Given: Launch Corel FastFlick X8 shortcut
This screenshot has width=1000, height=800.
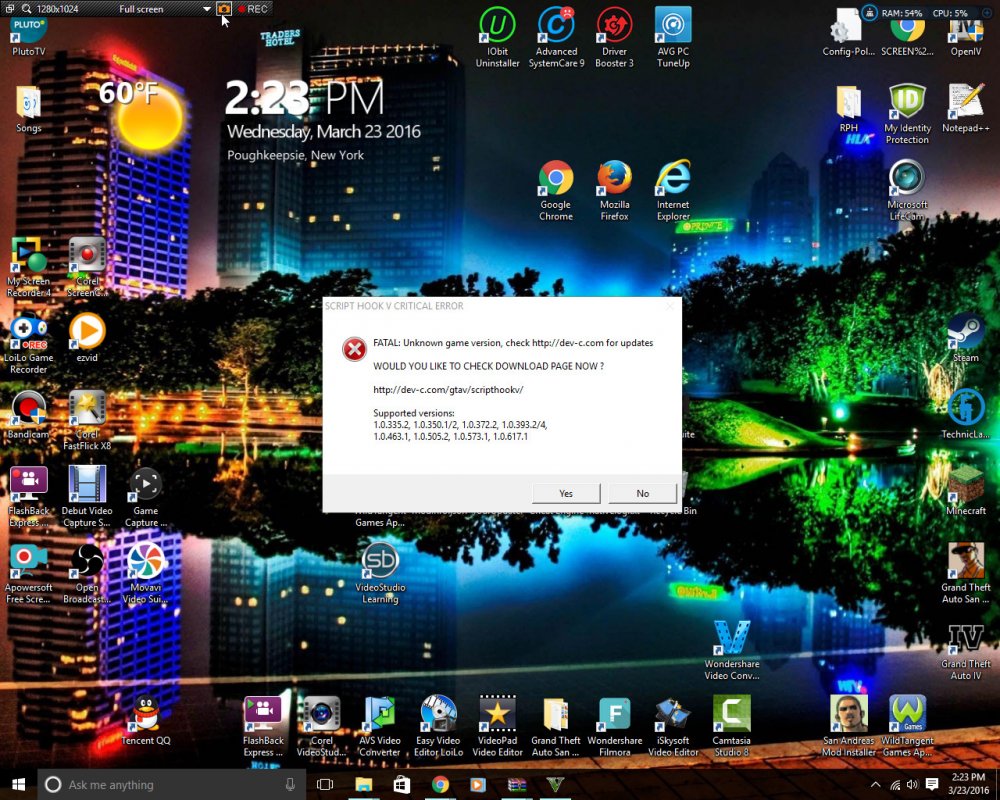Looking at the screenshot, I should 87,420.
